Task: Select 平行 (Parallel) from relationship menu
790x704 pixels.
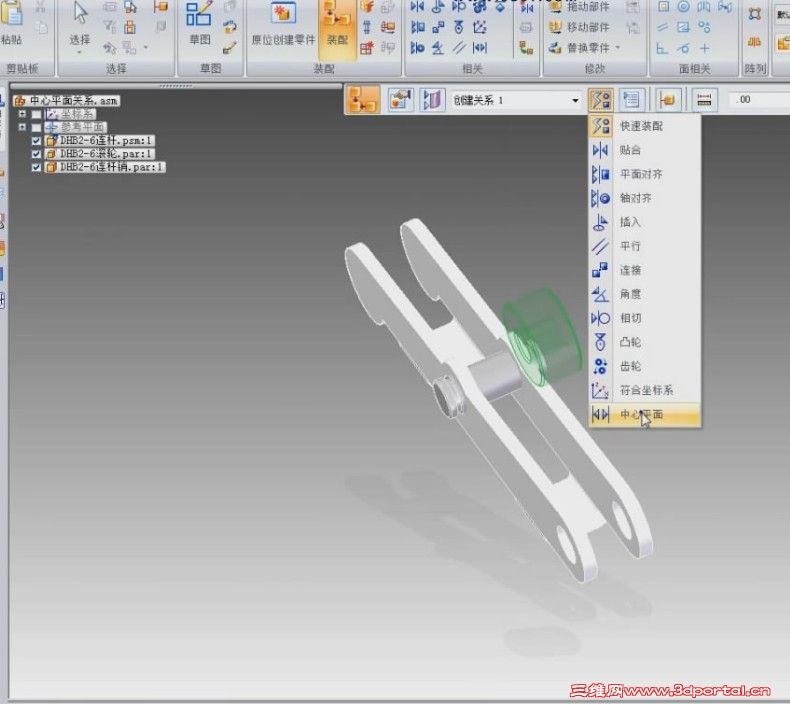Action: (645, 246)
